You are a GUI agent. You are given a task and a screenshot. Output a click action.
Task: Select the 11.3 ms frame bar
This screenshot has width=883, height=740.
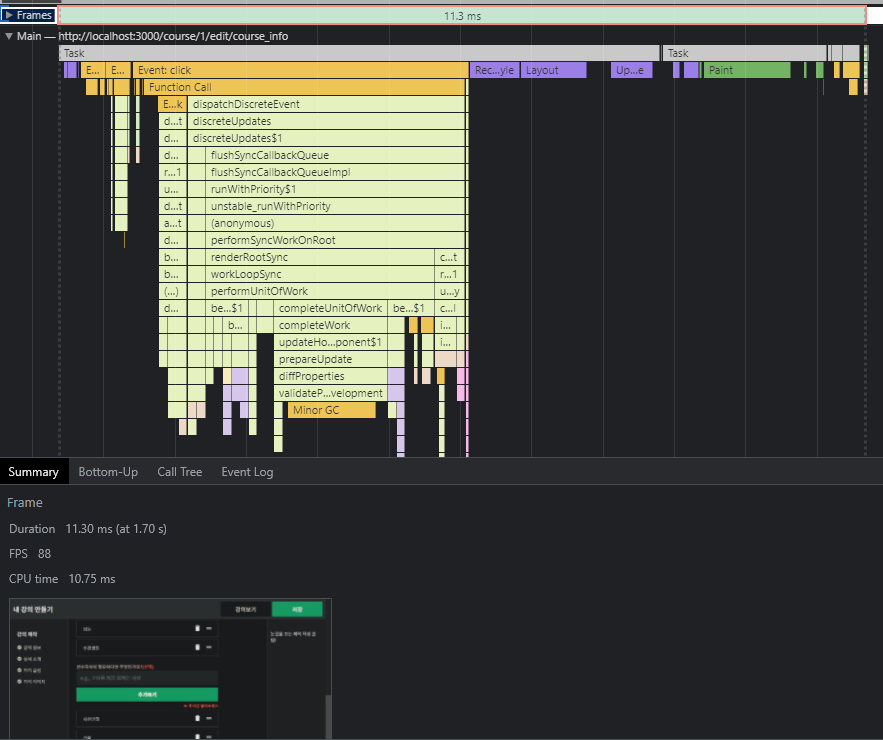[x=462, y=16]
